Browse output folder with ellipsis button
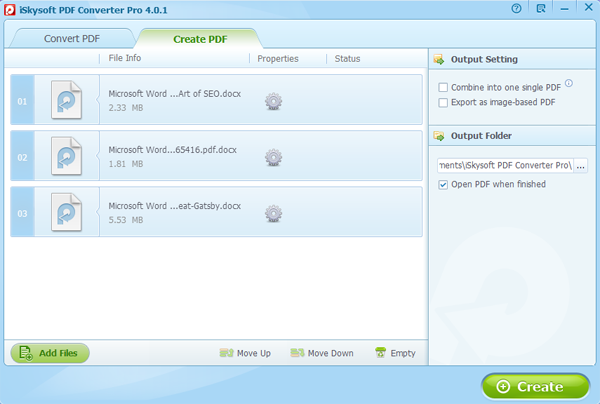 [x=580, y=166]
